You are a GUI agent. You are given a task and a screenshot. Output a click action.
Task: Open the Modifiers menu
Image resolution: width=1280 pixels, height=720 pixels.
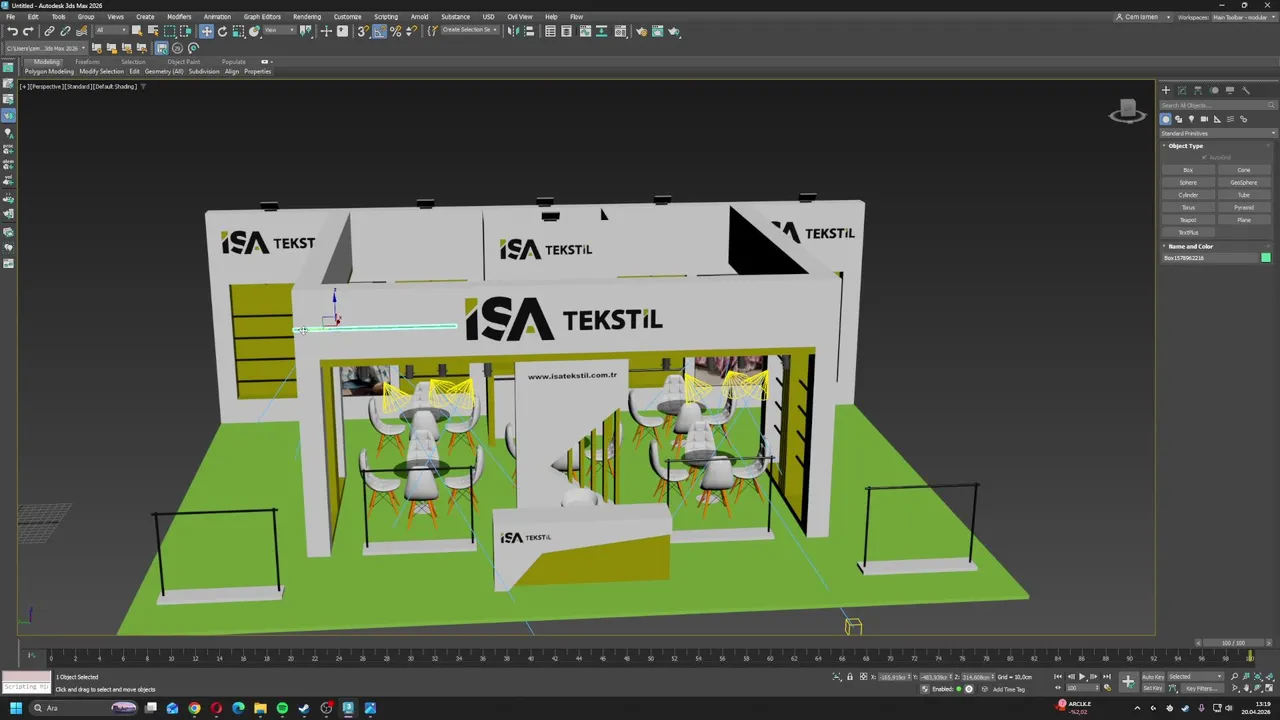[179, 17]
